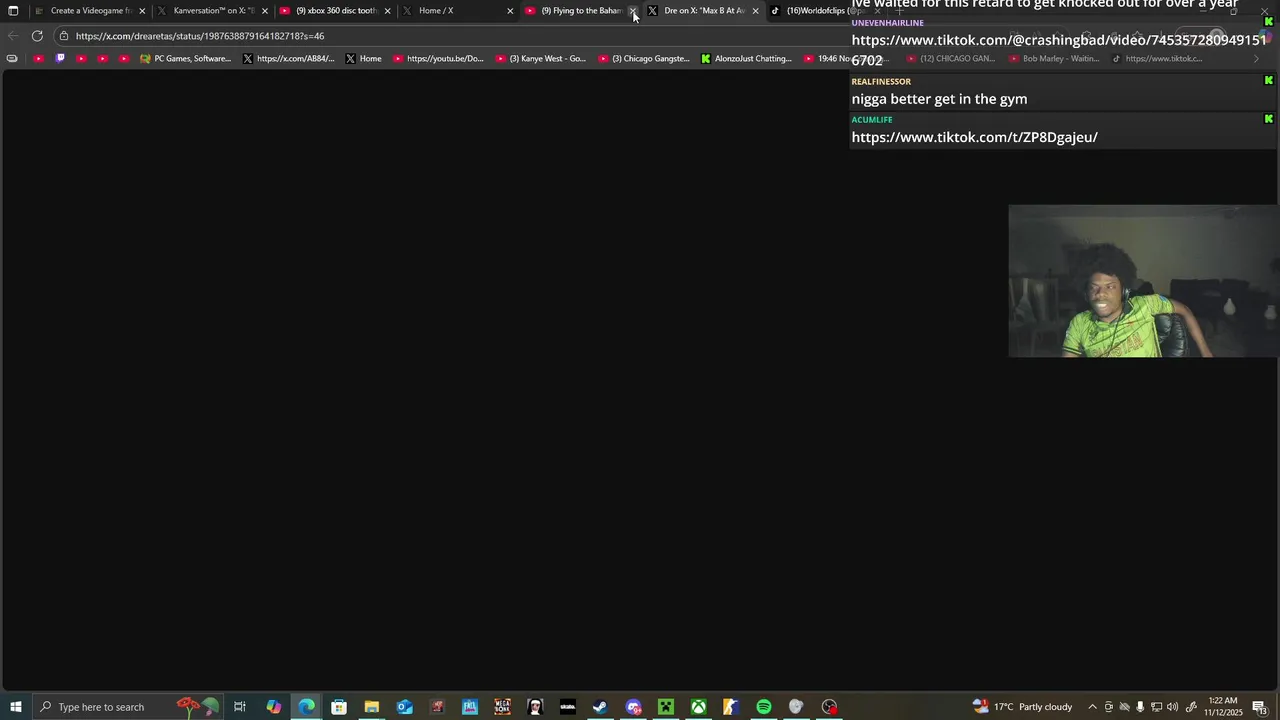This screenshot has width=1280, height=720.
Task: Open '(3) Kanye West - Go...' bookmark
Action: click(x=541, y=59)
